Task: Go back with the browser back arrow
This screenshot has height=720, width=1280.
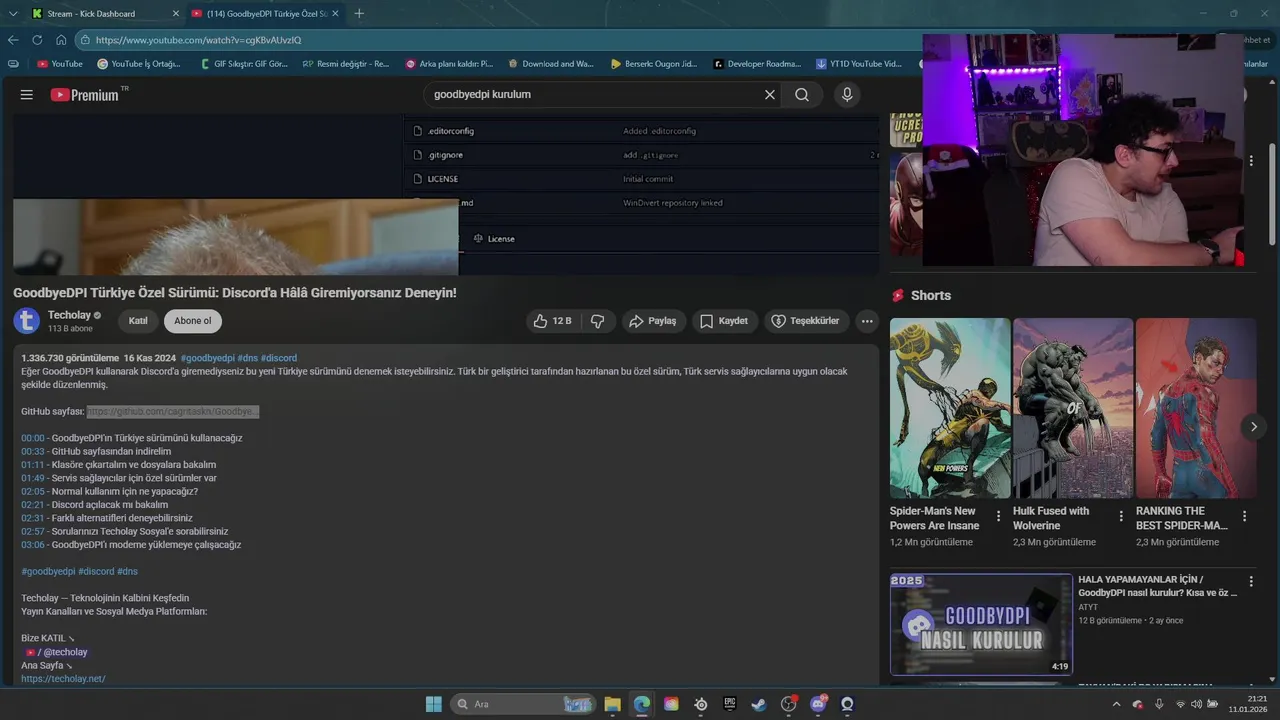Action: click(x=13, y=40)
